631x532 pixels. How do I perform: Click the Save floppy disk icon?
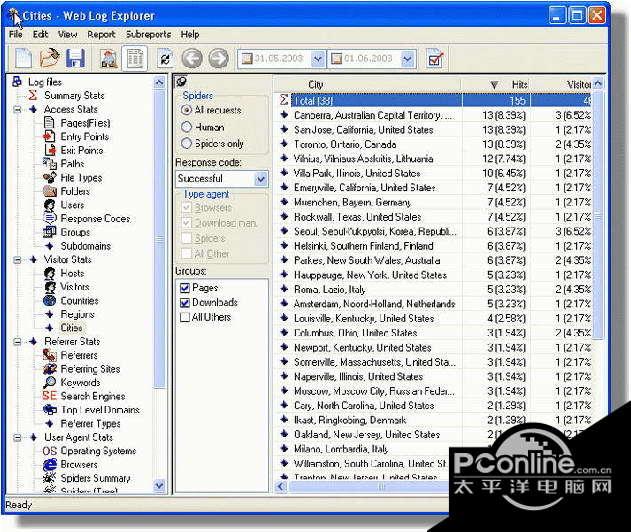tap(75, 58)
